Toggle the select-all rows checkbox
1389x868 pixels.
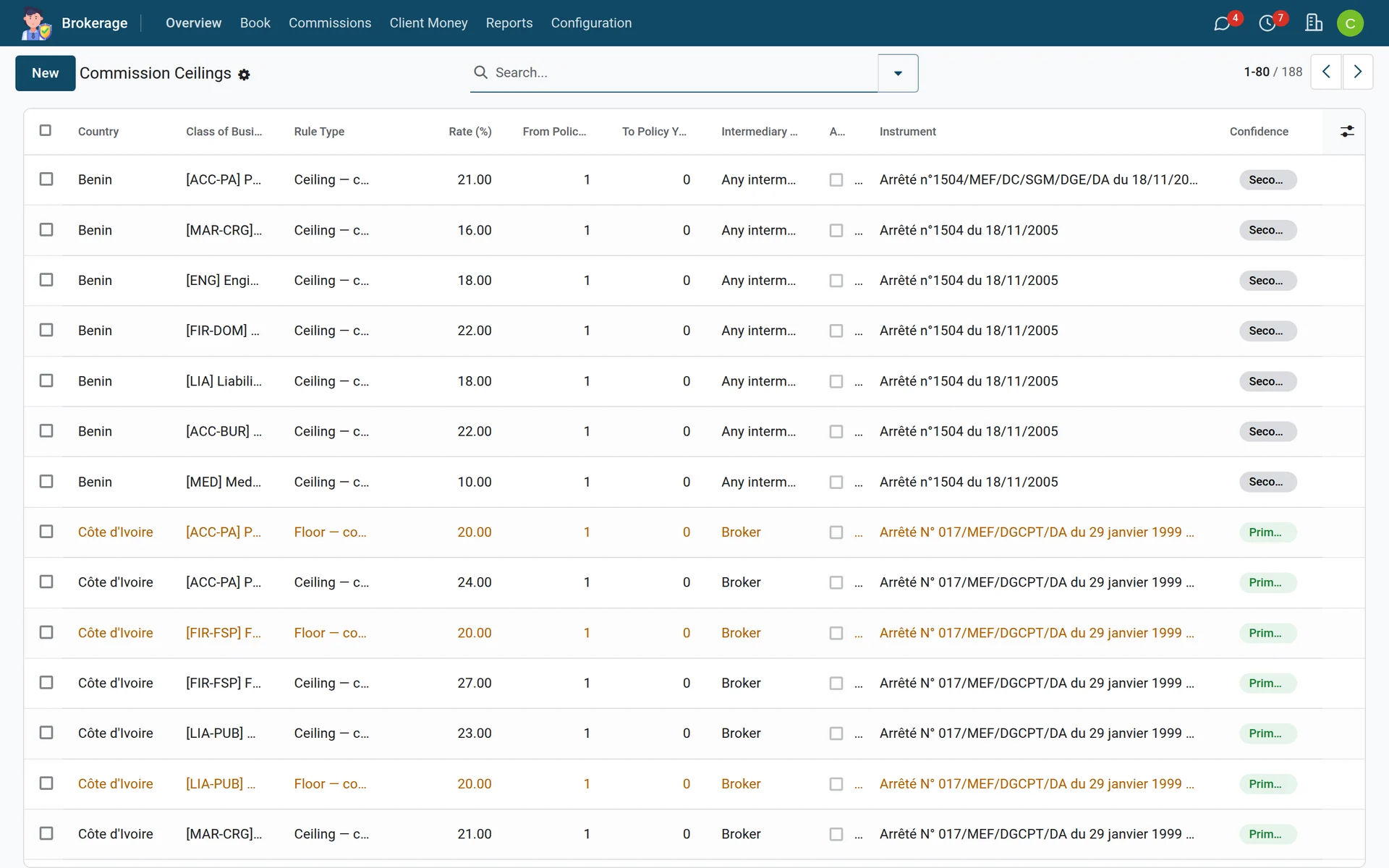click(x=46, y=130)
